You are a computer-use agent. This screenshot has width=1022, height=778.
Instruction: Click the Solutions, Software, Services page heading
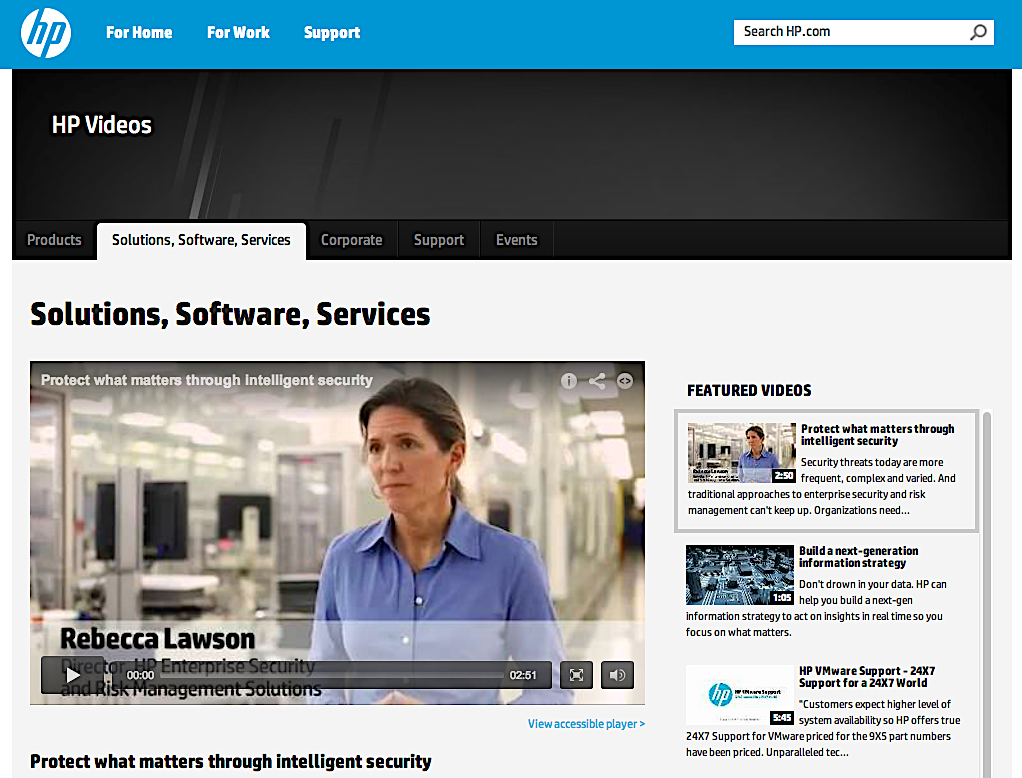(230, 315)
